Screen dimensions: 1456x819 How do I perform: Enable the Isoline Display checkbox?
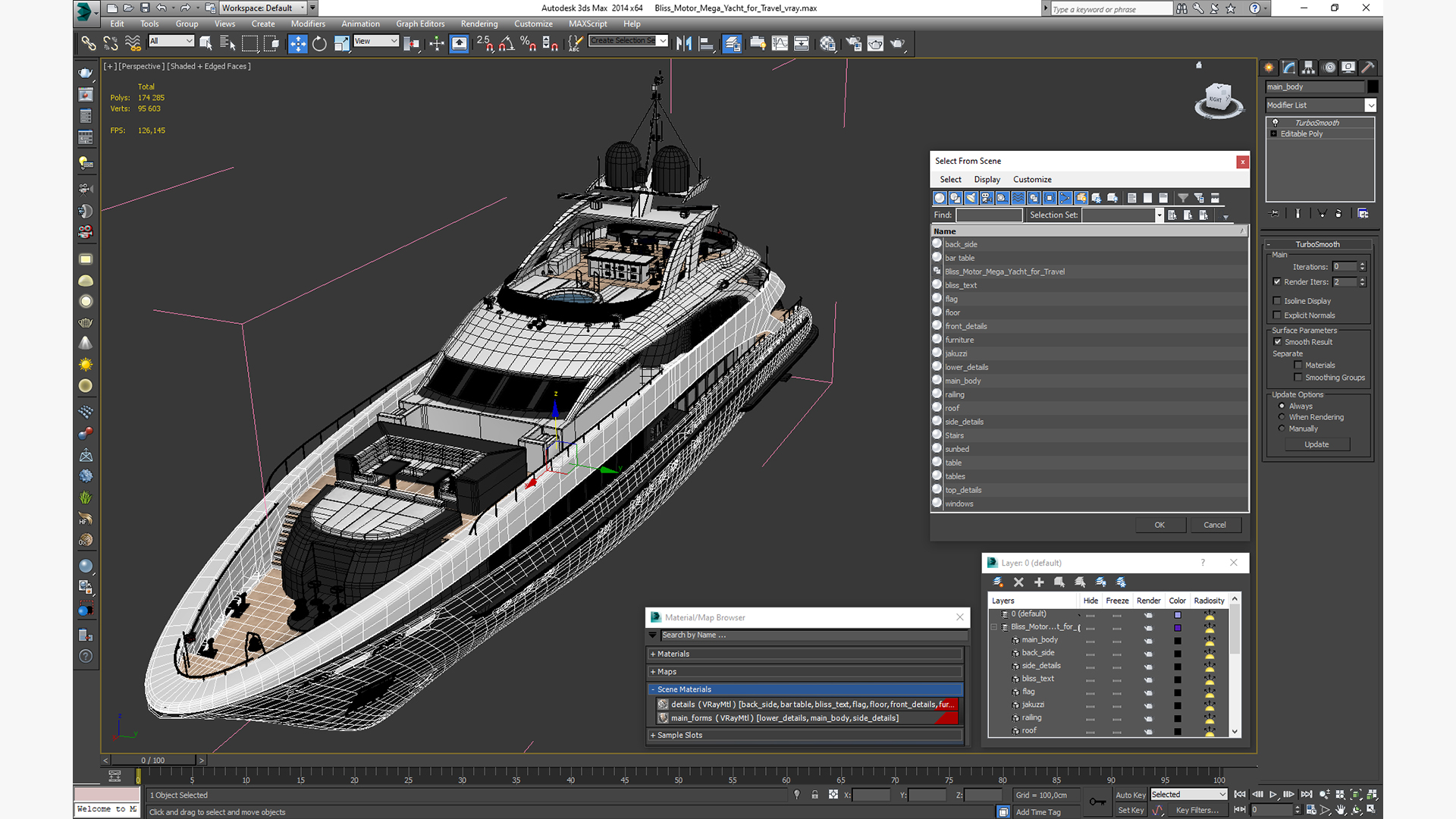coord(1277,301)
